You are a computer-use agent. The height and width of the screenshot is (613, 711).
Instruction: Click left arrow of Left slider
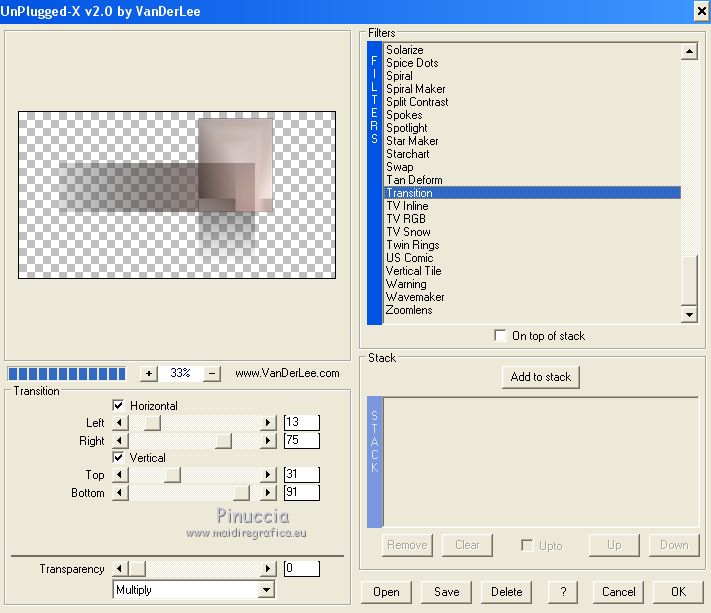click(120, 423)
